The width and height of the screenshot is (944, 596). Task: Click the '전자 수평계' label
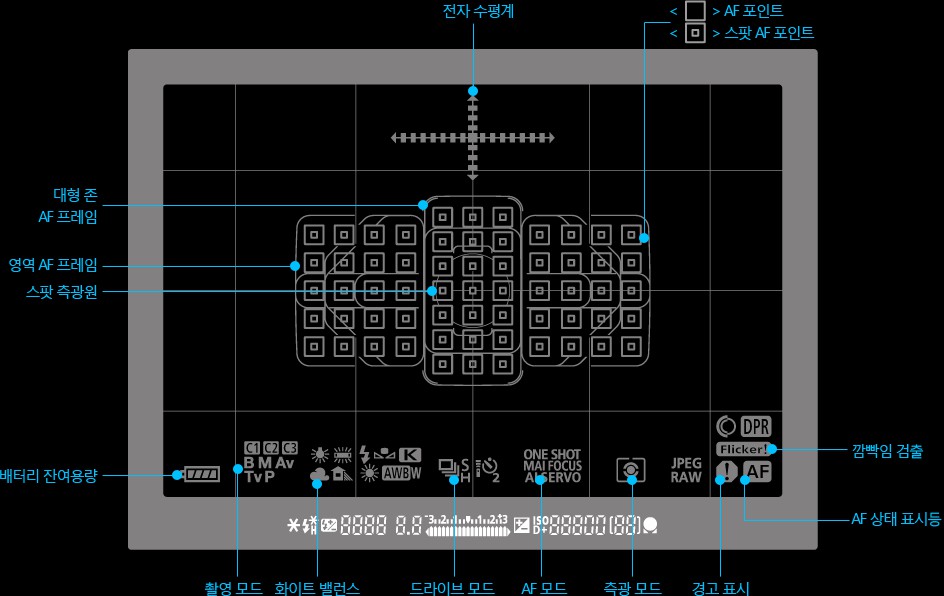(472, 12)
